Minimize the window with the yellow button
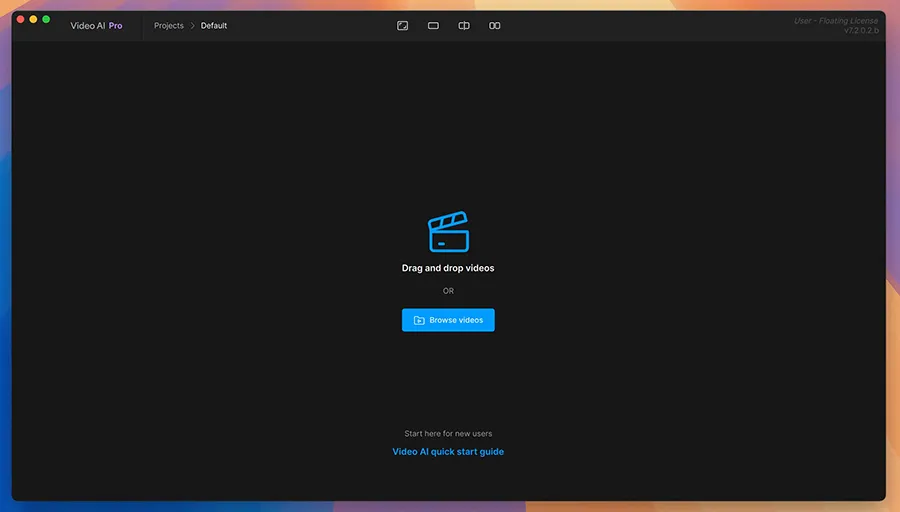This screenshot has height=512, width=900. pyautogui.click(x=33, y=20)
